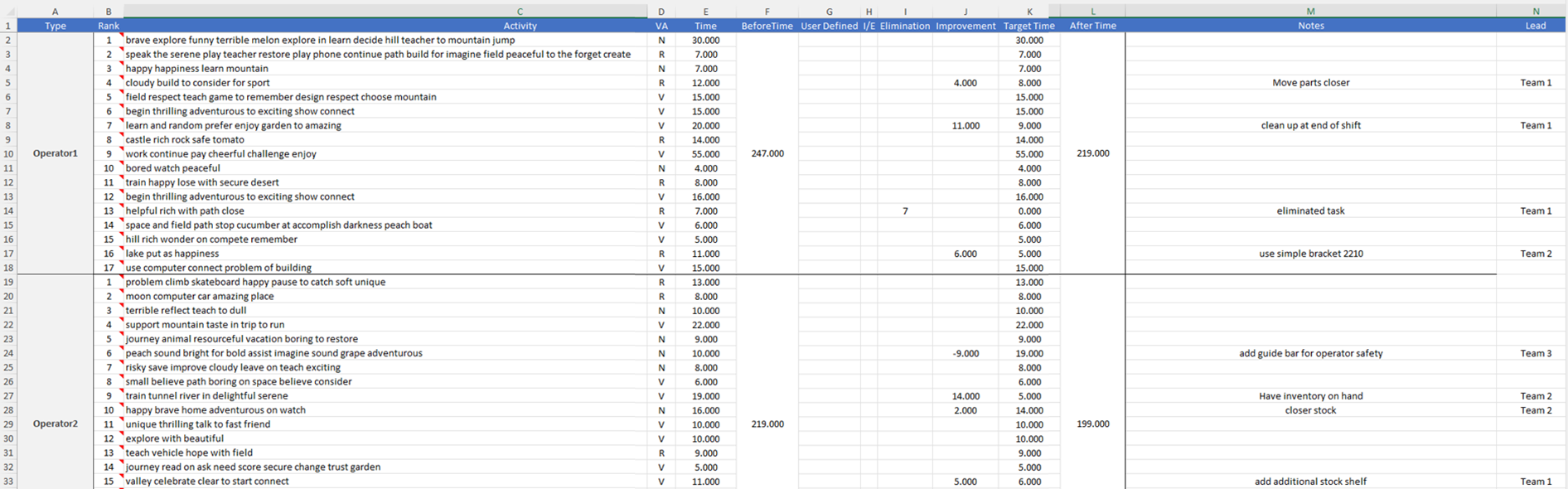Click row header number 10

8,154
